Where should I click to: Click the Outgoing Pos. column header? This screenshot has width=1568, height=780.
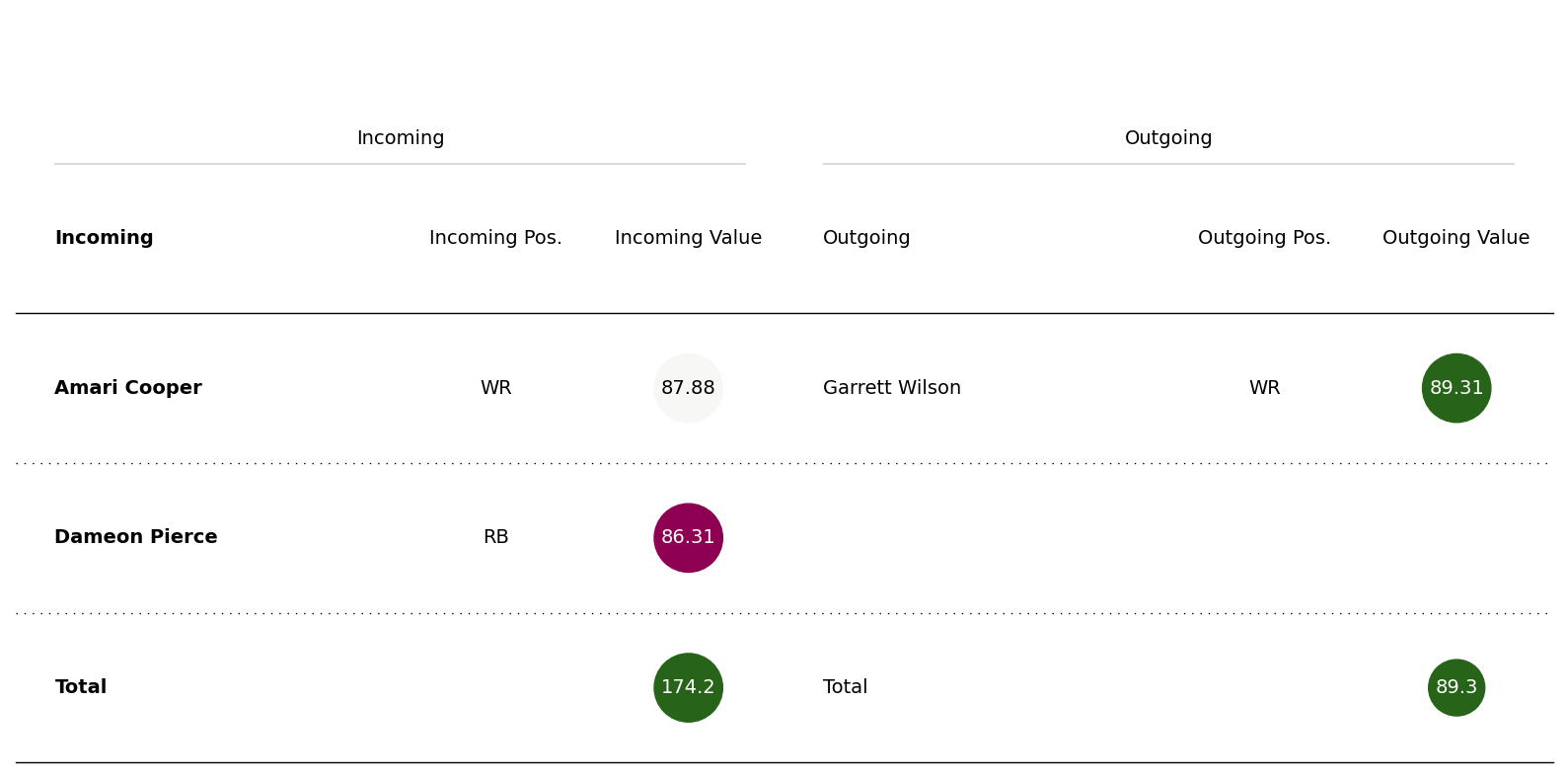click(1264, 238)
